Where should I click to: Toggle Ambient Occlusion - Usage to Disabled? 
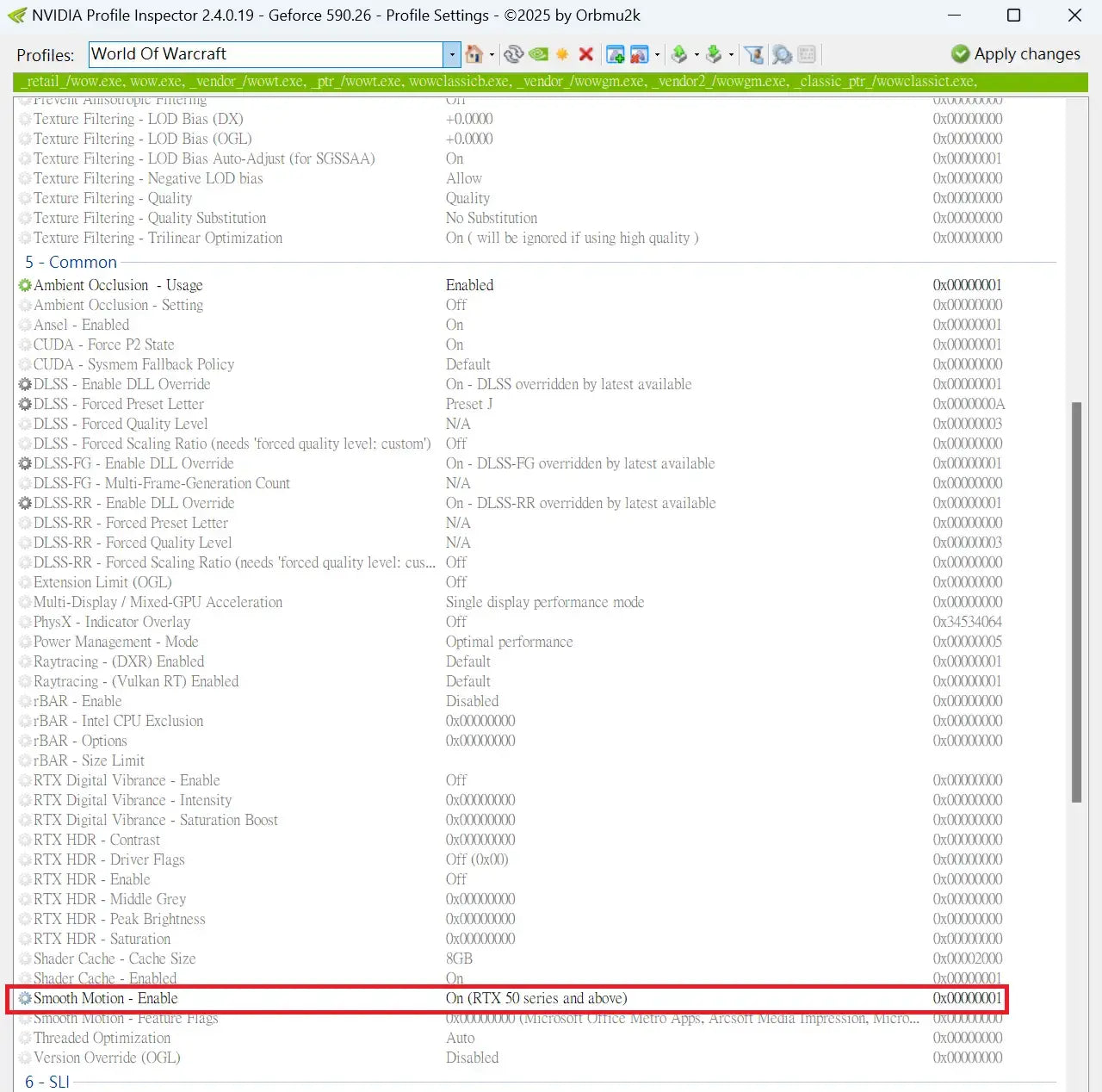coord(469,285)
